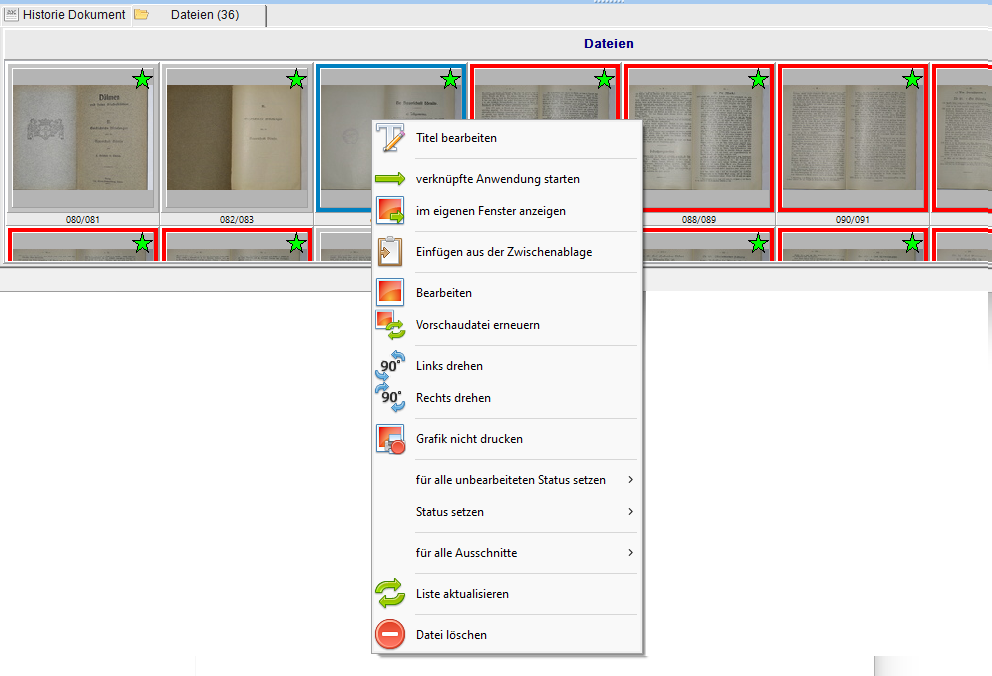Click the Links drehen 90° icon
Screen dimensions: 992x676
pos(390,366)
